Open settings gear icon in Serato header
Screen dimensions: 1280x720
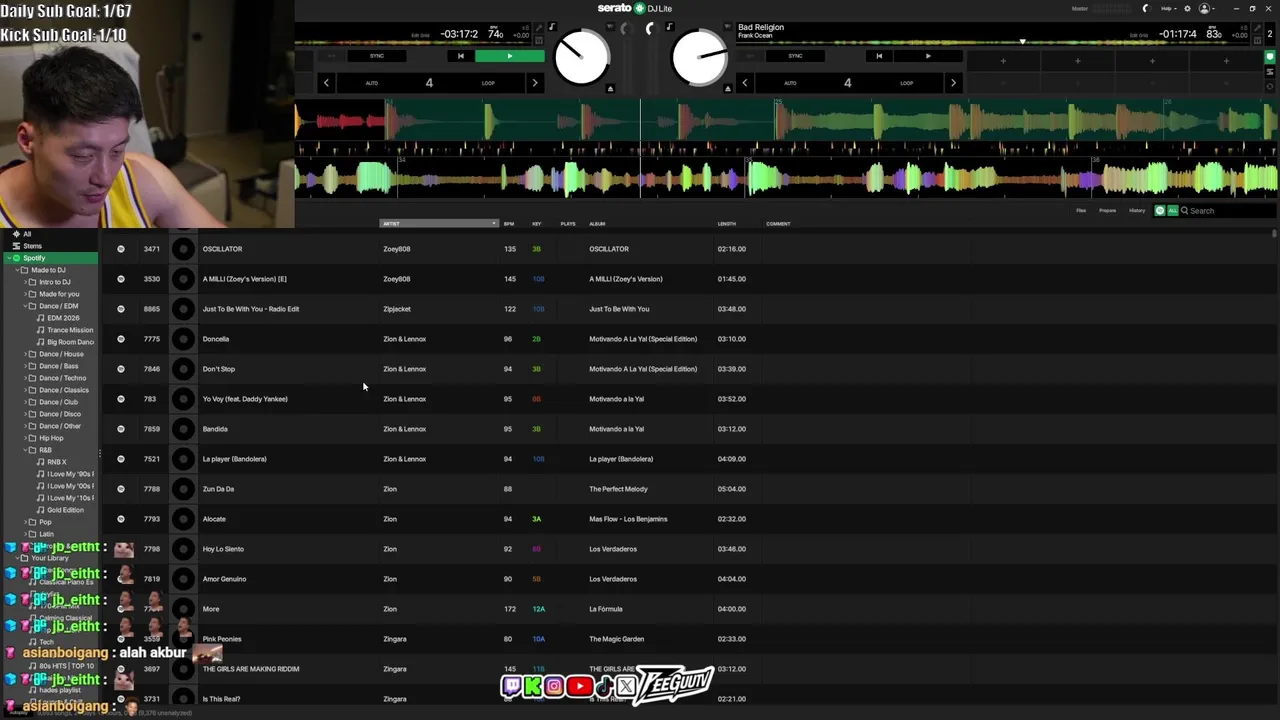[1187, 8]
